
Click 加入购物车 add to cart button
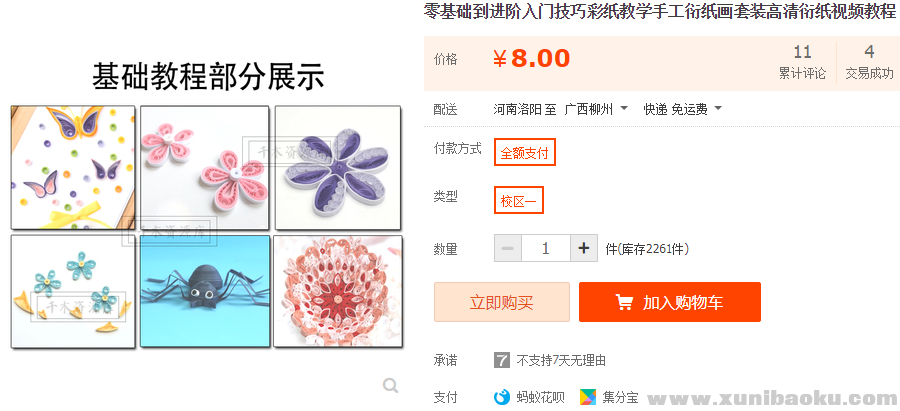pyautogui.click(x=669, y=302)
